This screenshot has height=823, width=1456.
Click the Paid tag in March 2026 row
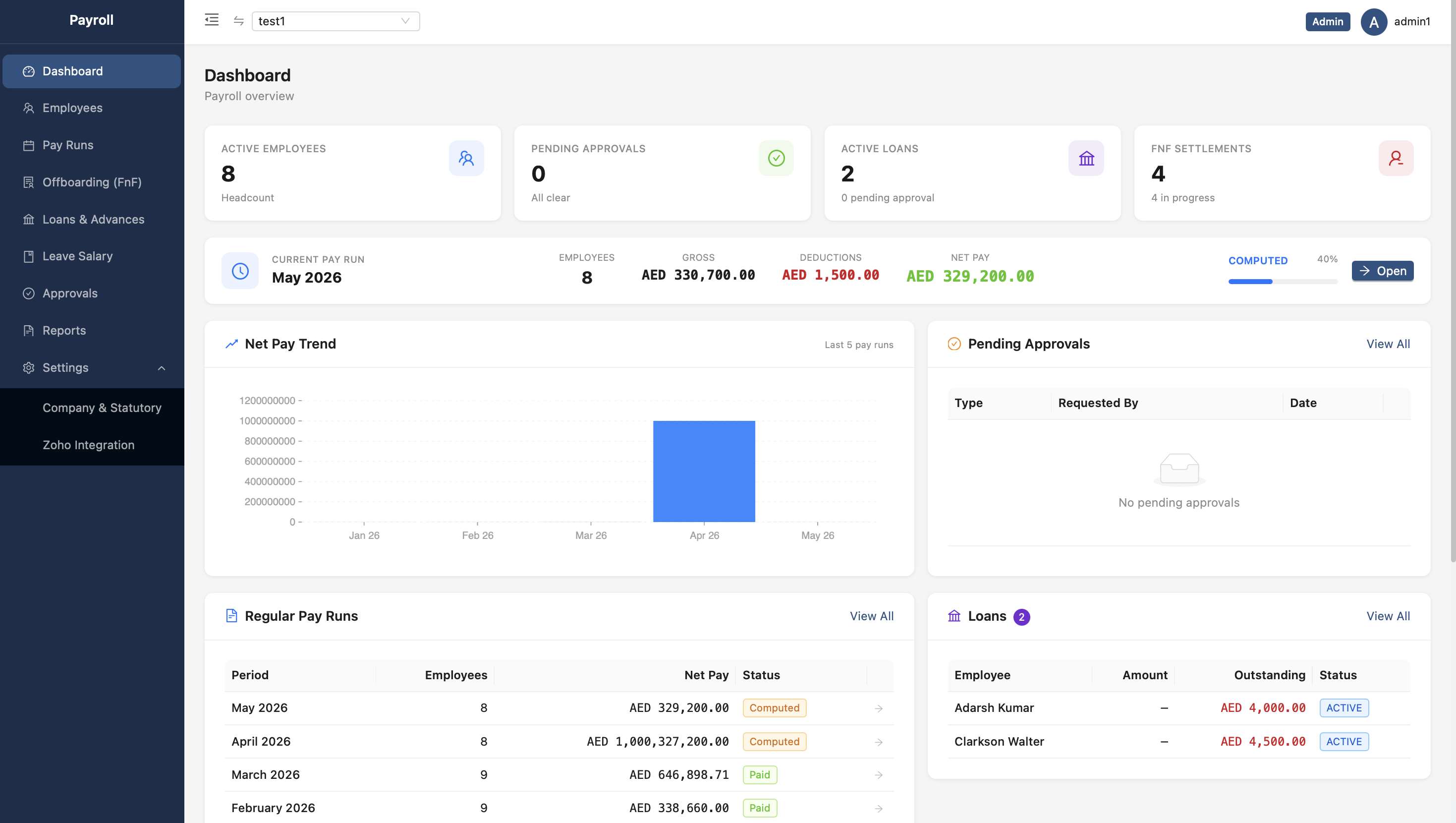click(760, 775)
